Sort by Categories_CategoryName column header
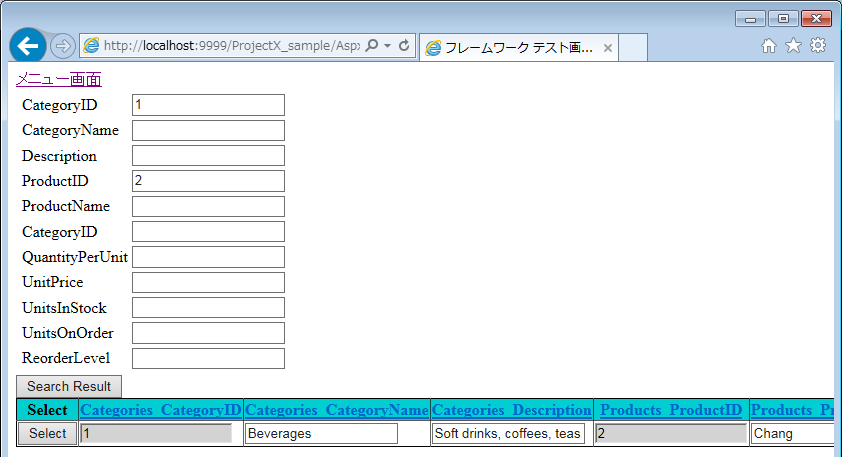 pyautogui.click(x=337, y=410)
